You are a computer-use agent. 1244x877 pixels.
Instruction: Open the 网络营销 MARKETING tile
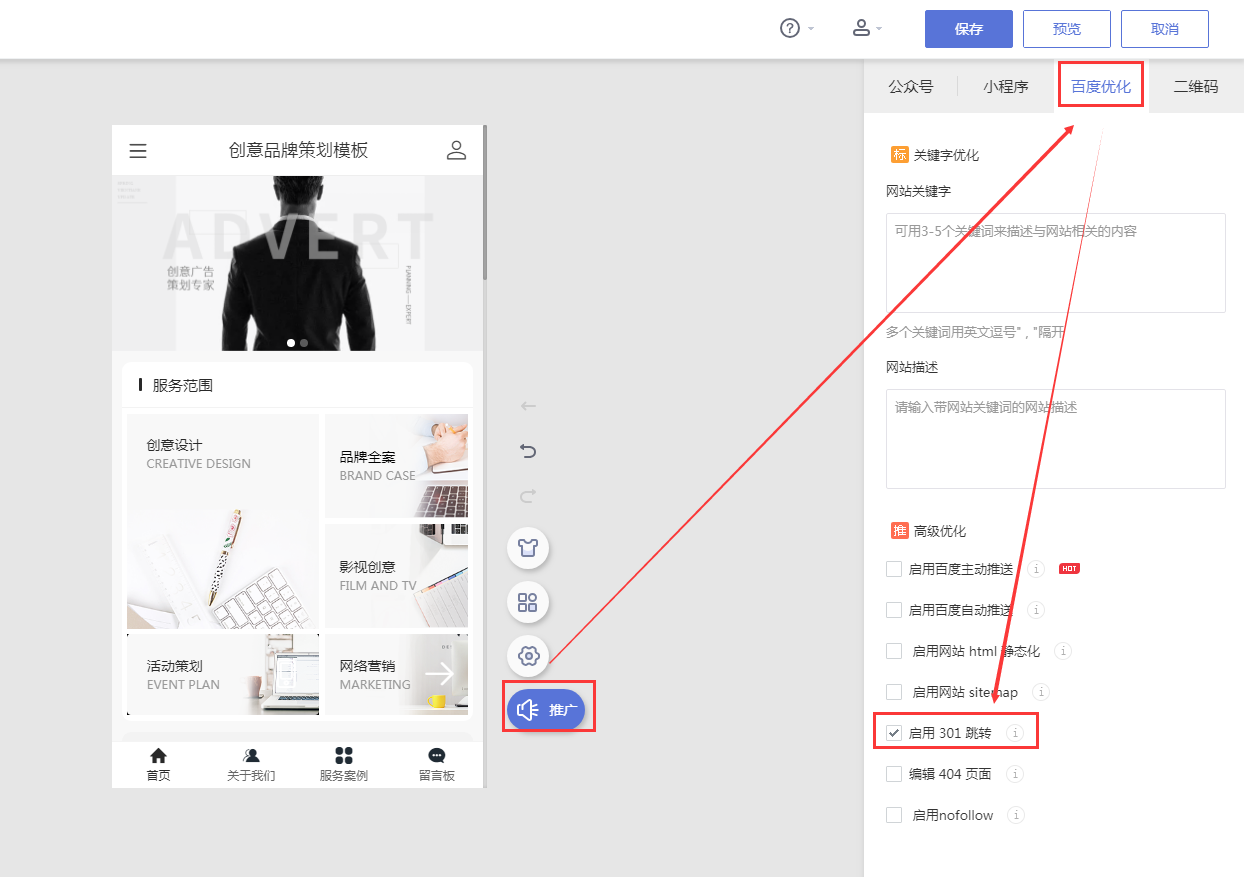point(396,674)
